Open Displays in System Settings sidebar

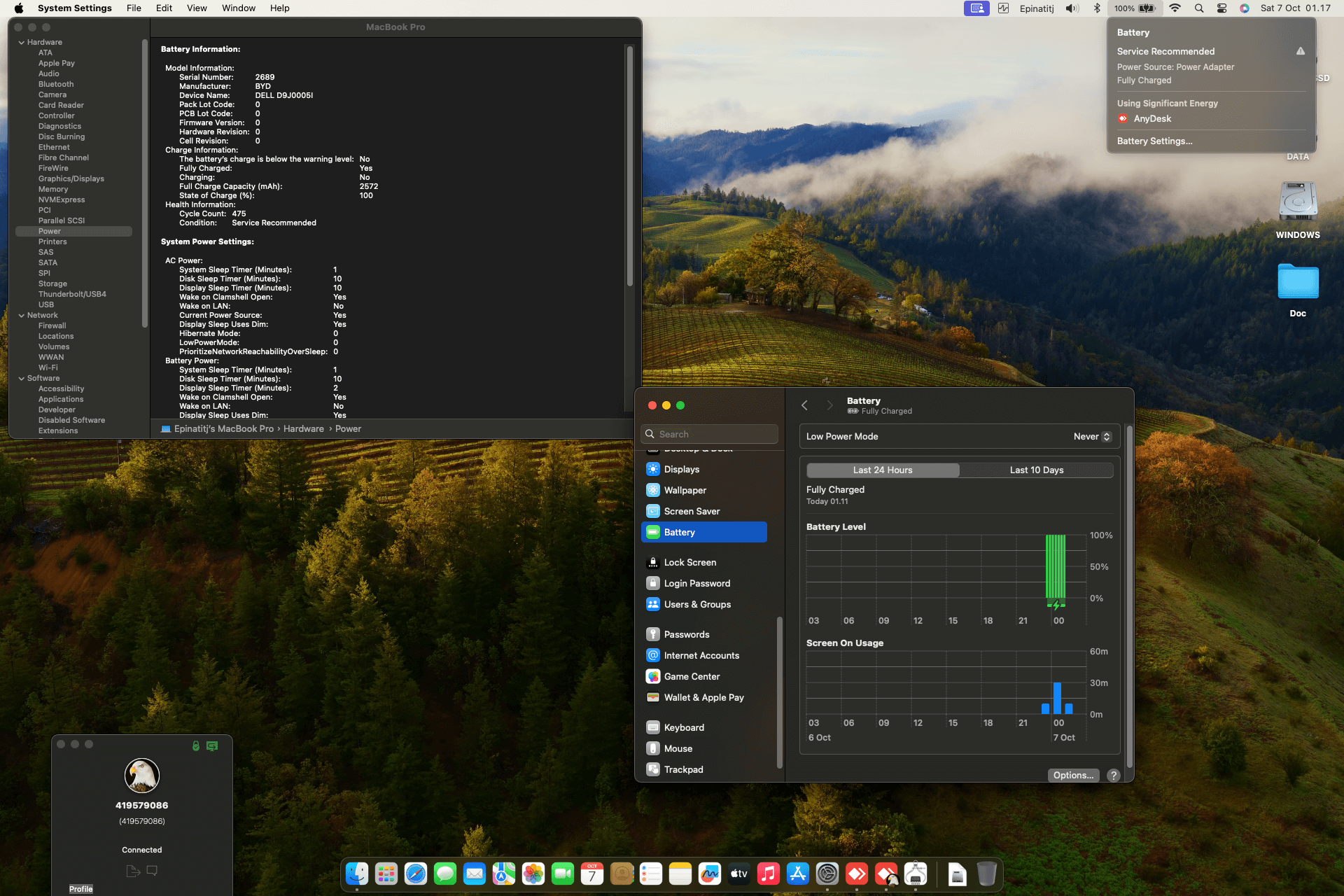(681, 469)
